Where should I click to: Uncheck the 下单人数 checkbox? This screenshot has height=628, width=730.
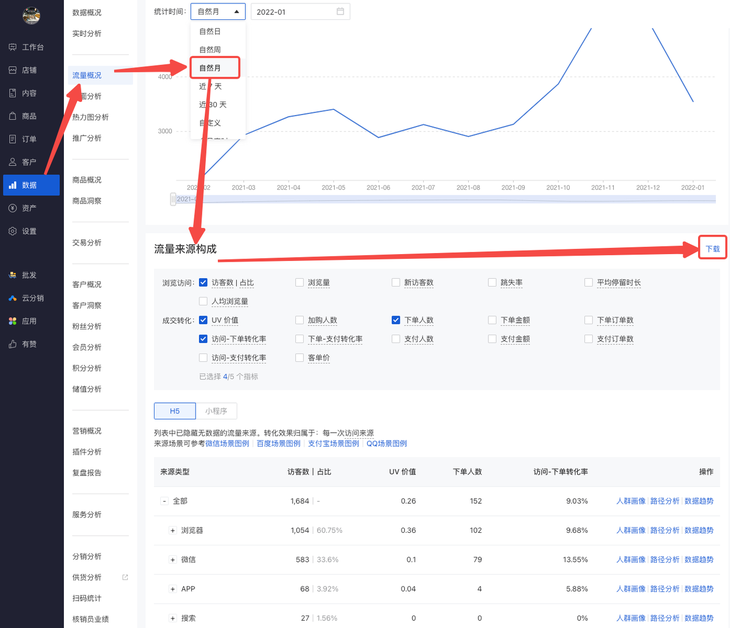click(396, 321)
